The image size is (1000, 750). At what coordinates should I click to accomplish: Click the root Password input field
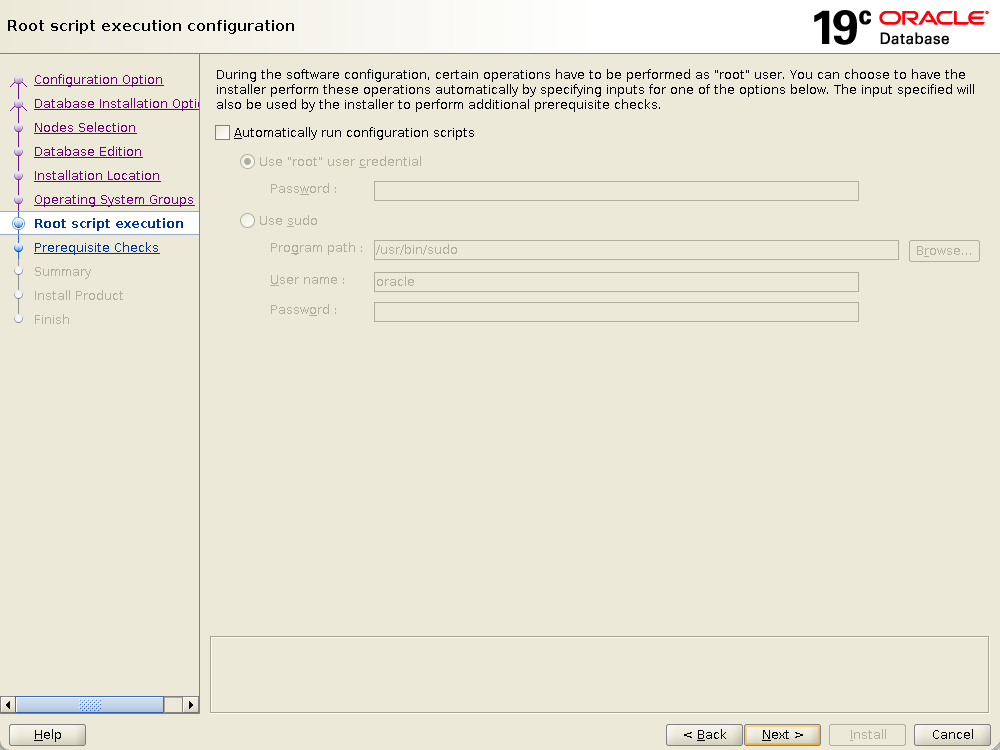point(615,191)
